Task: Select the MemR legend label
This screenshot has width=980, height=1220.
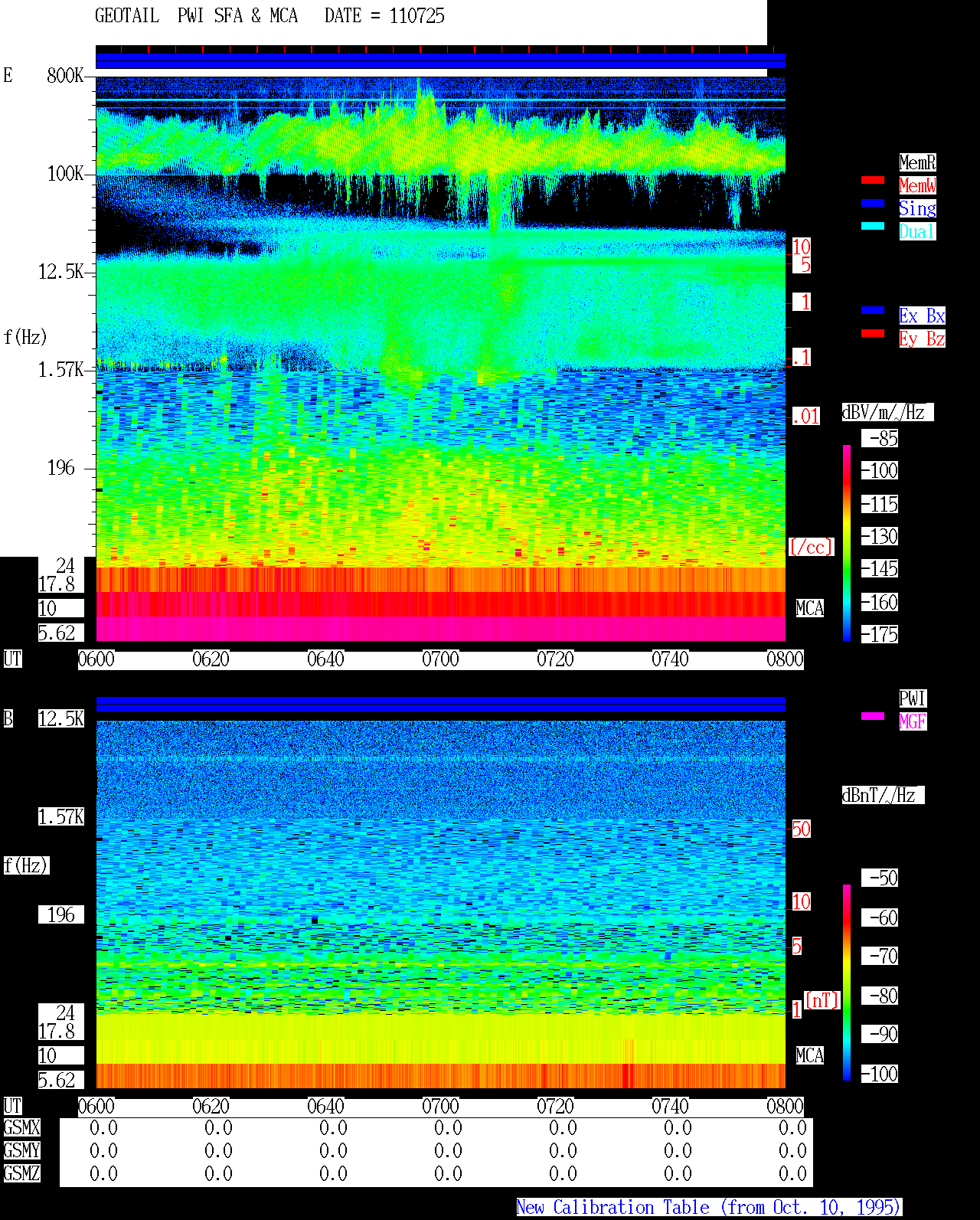Action: 917,162
